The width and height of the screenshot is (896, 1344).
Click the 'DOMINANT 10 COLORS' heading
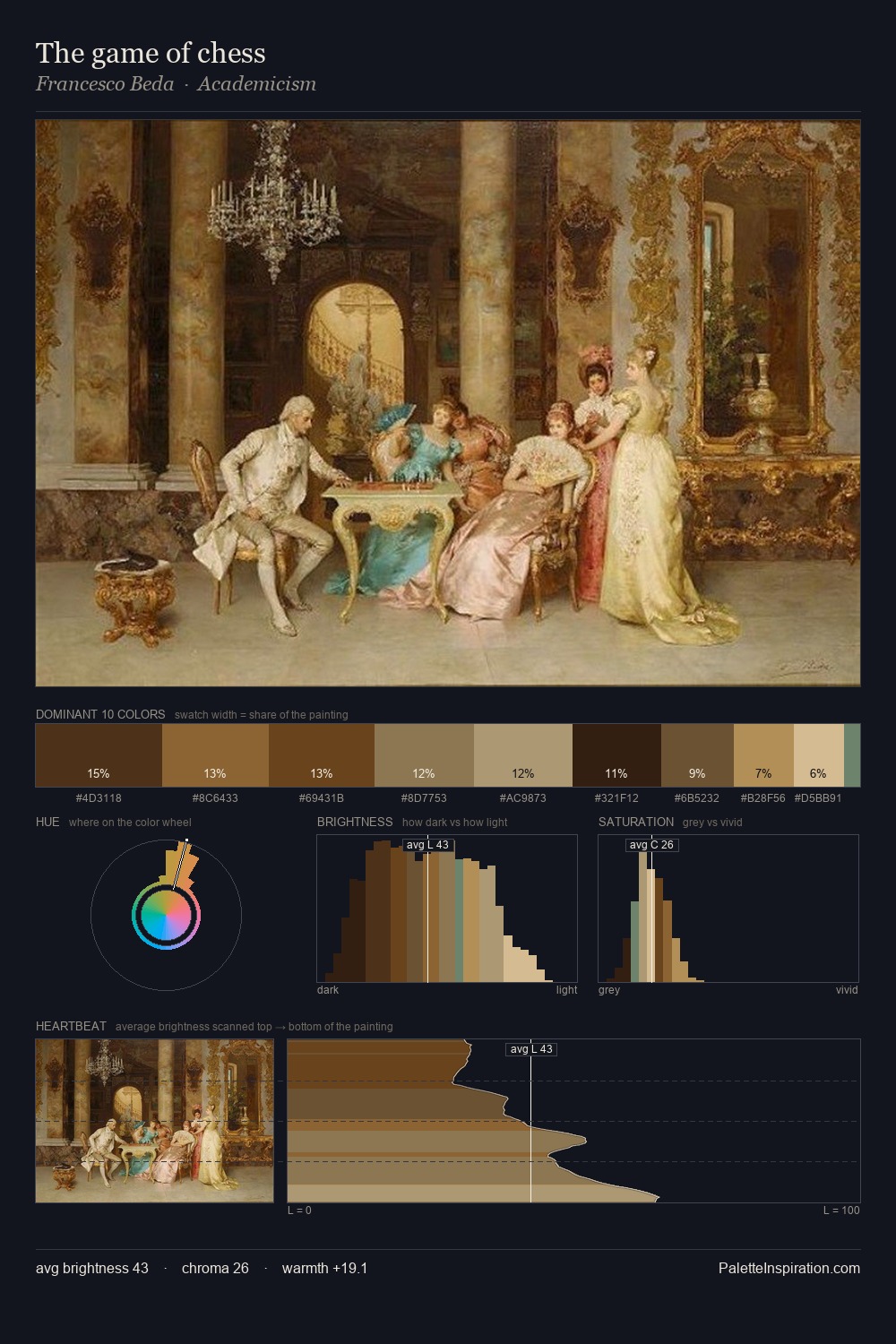click(100, 714)
